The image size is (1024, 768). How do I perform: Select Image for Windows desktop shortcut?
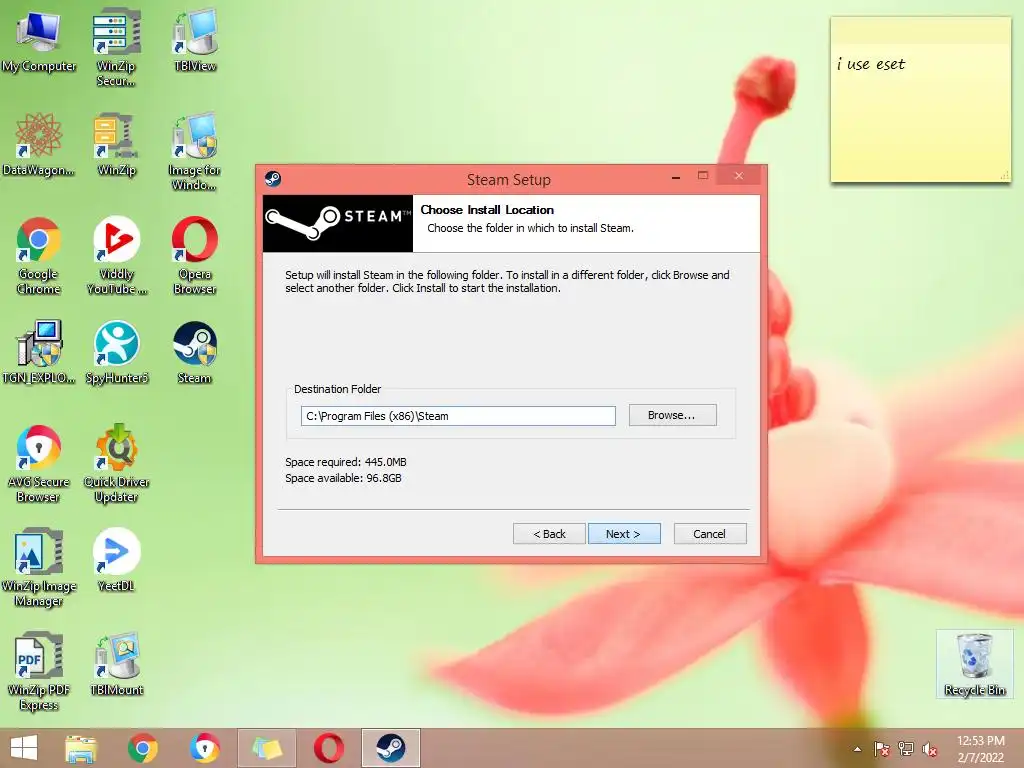tap(195, 152)
